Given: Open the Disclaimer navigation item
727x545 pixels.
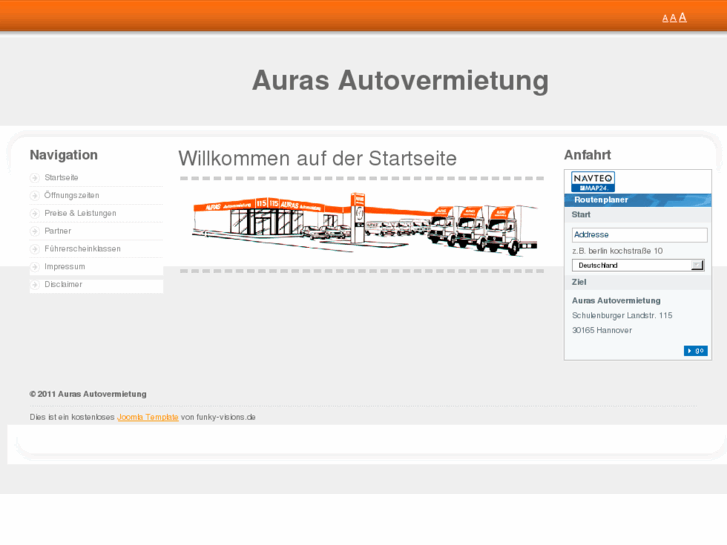Looking at the screenshot, I should pos(63,284).
